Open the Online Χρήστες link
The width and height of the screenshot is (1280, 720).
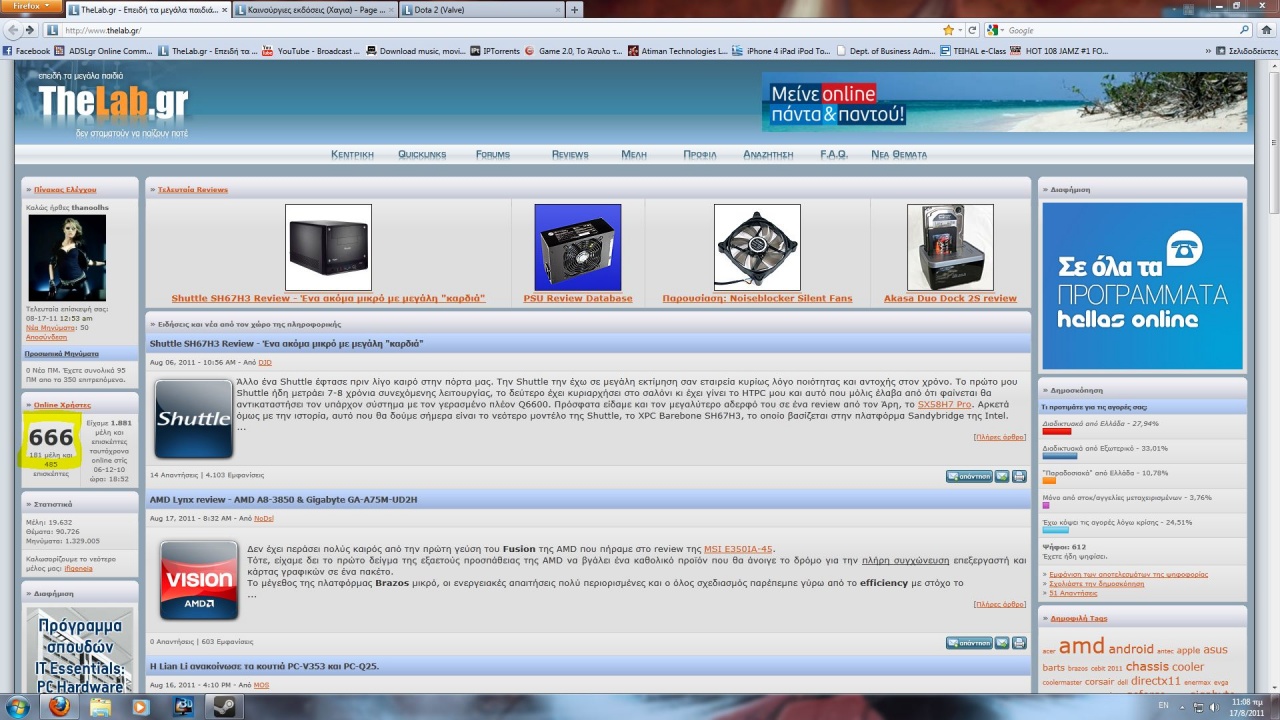(x=62, y=405)
